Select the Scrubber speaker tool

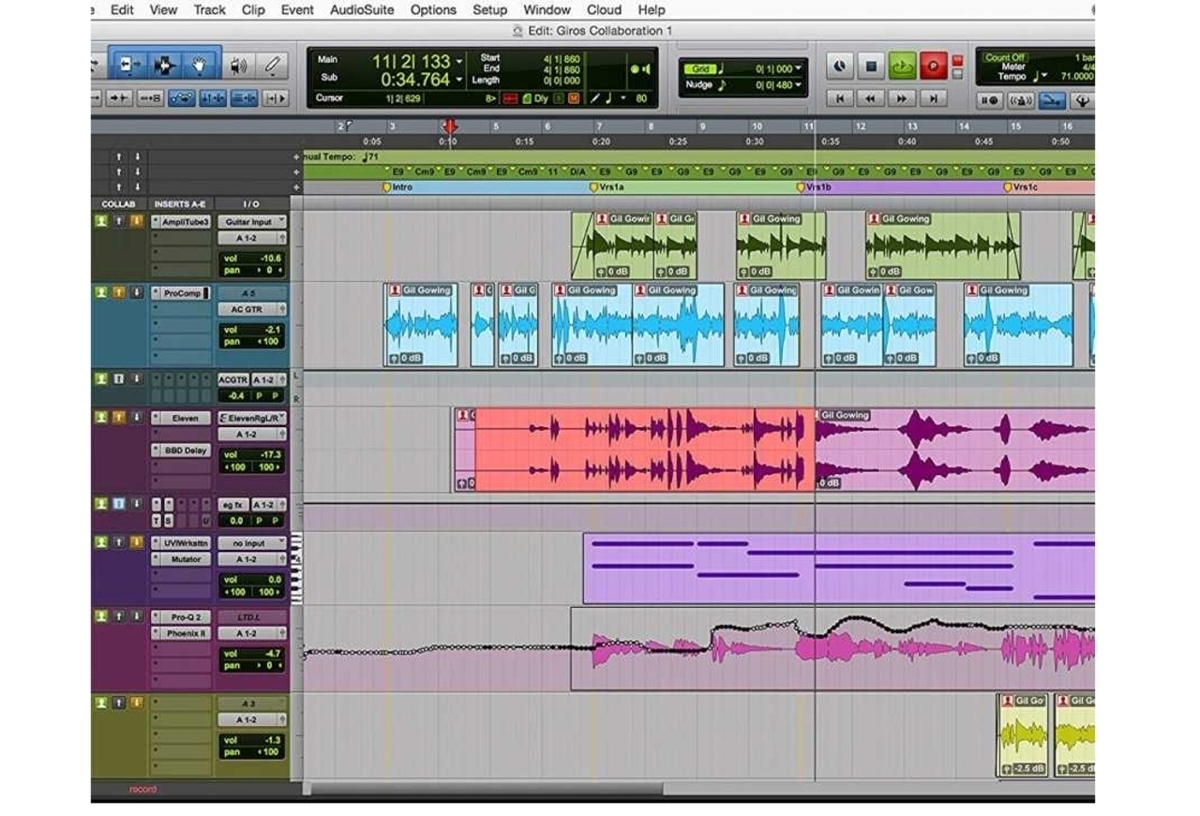click(x=238, y=66)
